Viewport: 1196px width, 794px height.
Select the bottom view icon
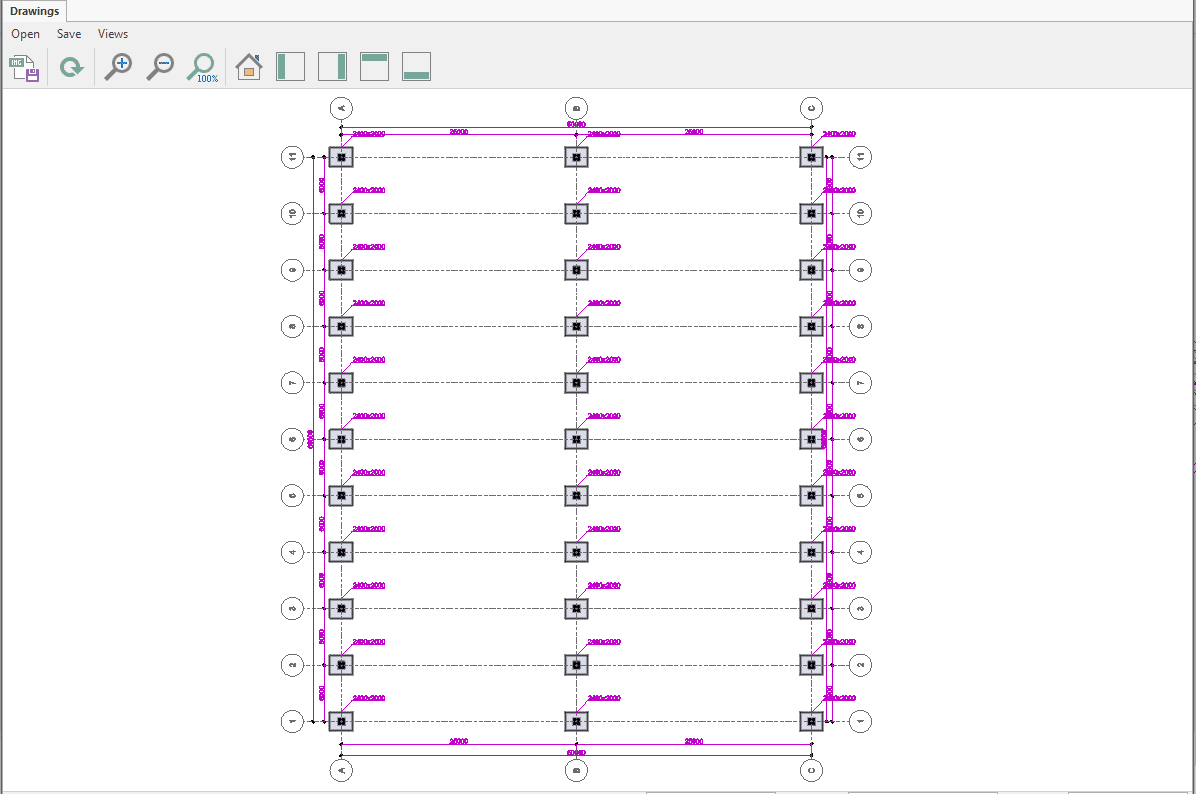[x=416, y=67]
